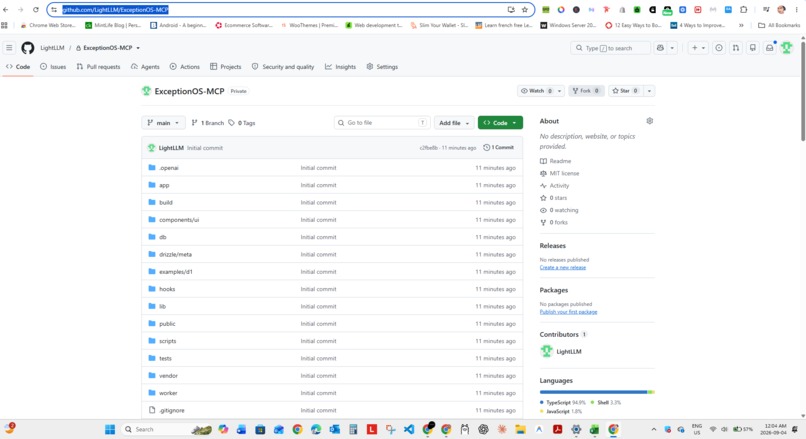
Task: Open the notifications inbox icon
Action: coord(770,48)
